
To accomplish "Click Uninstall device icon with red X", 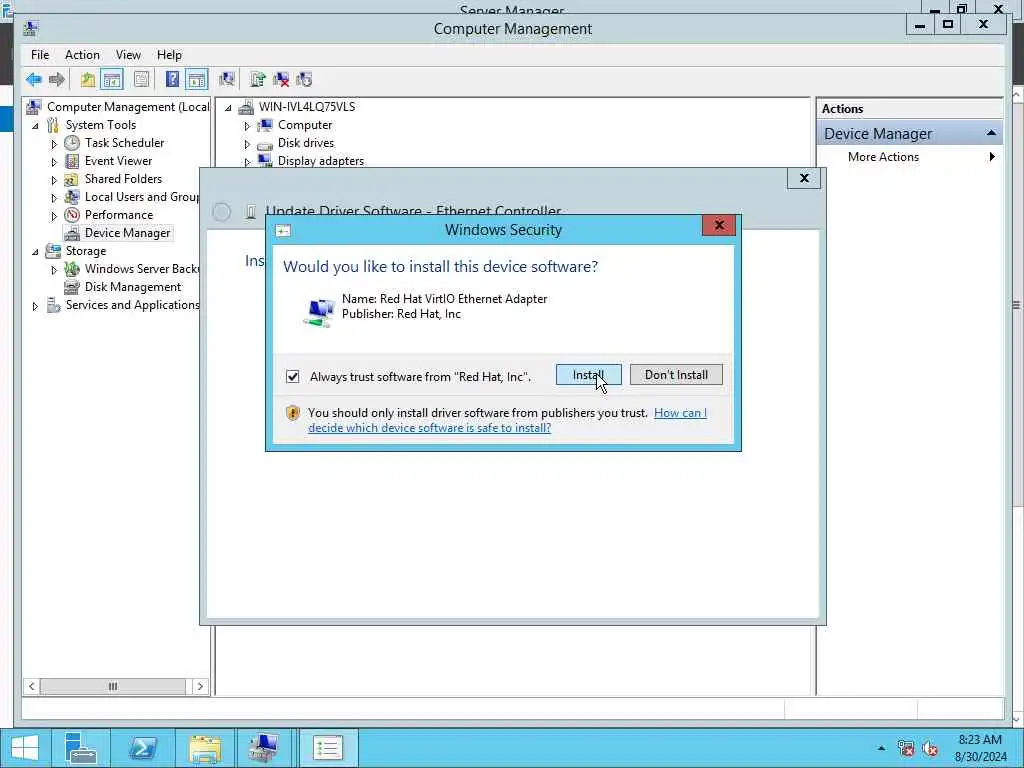I will click(x=281, y=80).
